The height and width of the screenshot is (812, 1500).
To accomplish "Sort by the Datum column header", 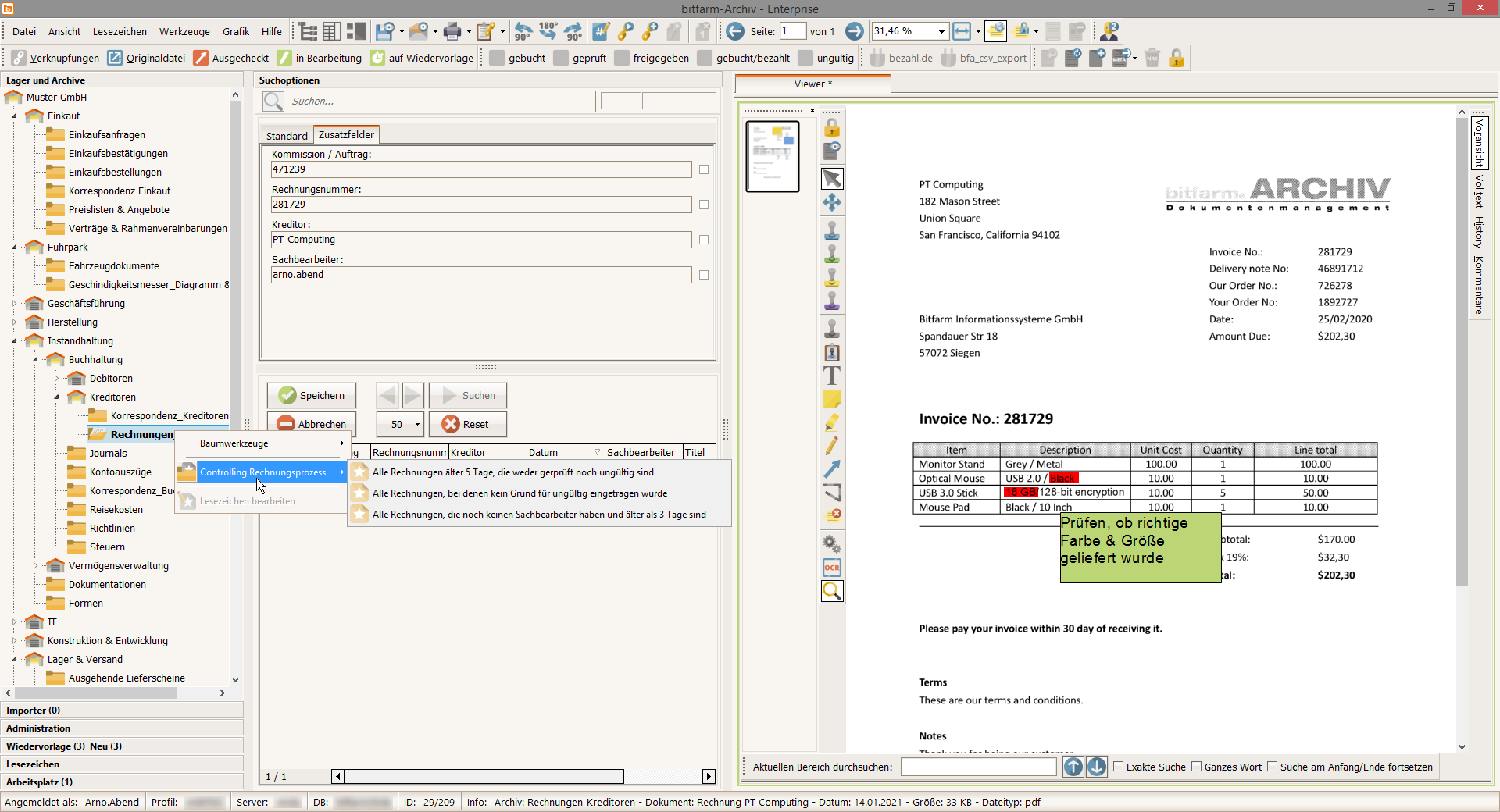I will pos(564,452).
